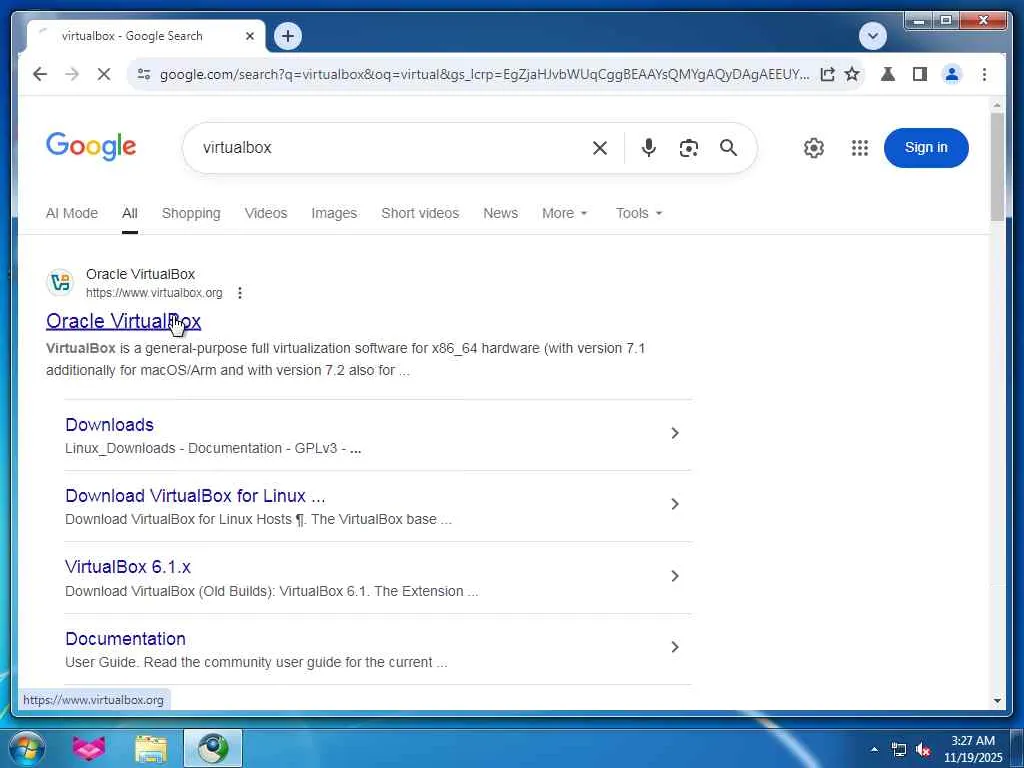Select the All results tab

(x=129, y=214)
